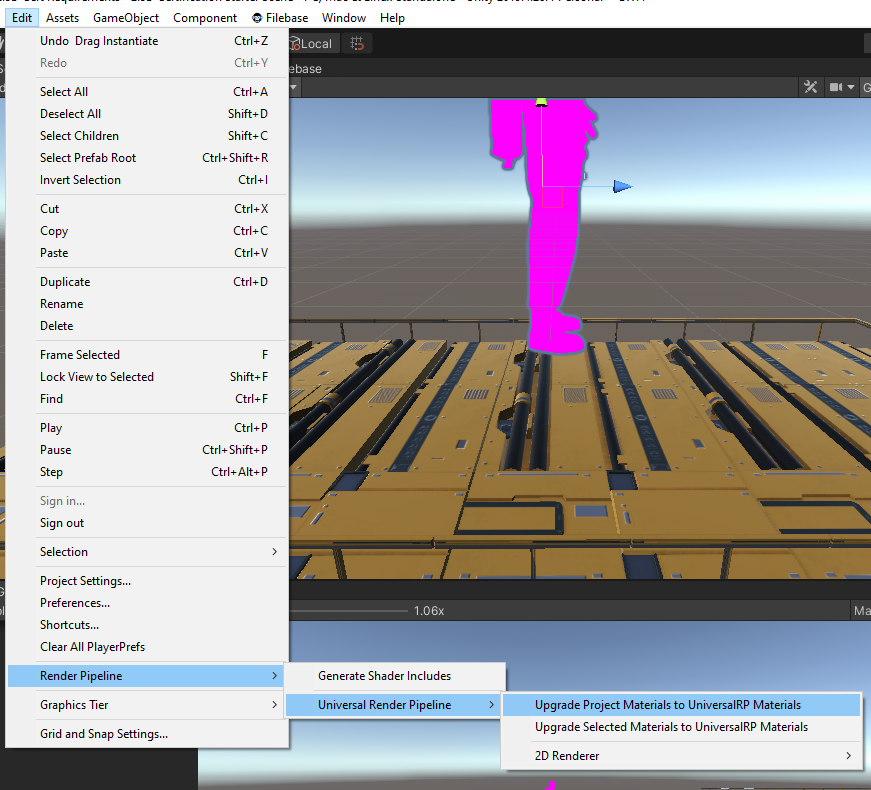The height and width of the screenshot is (790, 871).
Task: Click the customize tool settings wrench icon
Action: pos(810,87)
